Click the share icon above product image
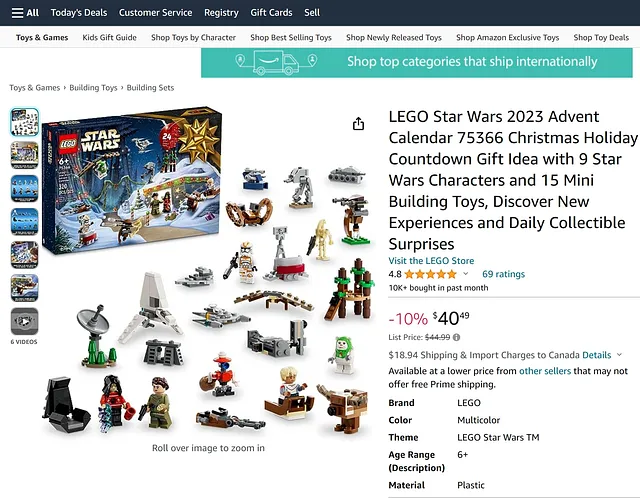Screen dimensions: 640x498 (x=358, y=124)
